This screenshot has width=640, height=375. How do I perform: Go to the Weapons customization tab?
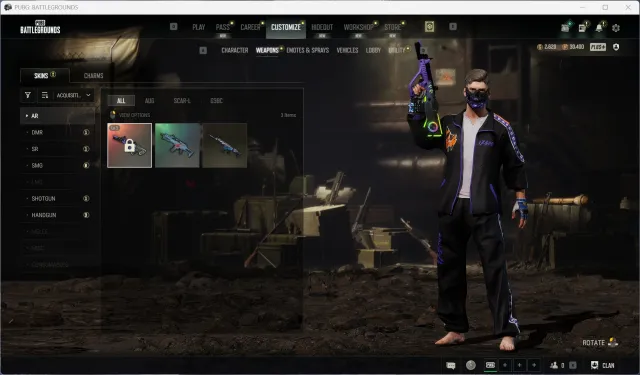pyautogui.click(x=267, y=50)
